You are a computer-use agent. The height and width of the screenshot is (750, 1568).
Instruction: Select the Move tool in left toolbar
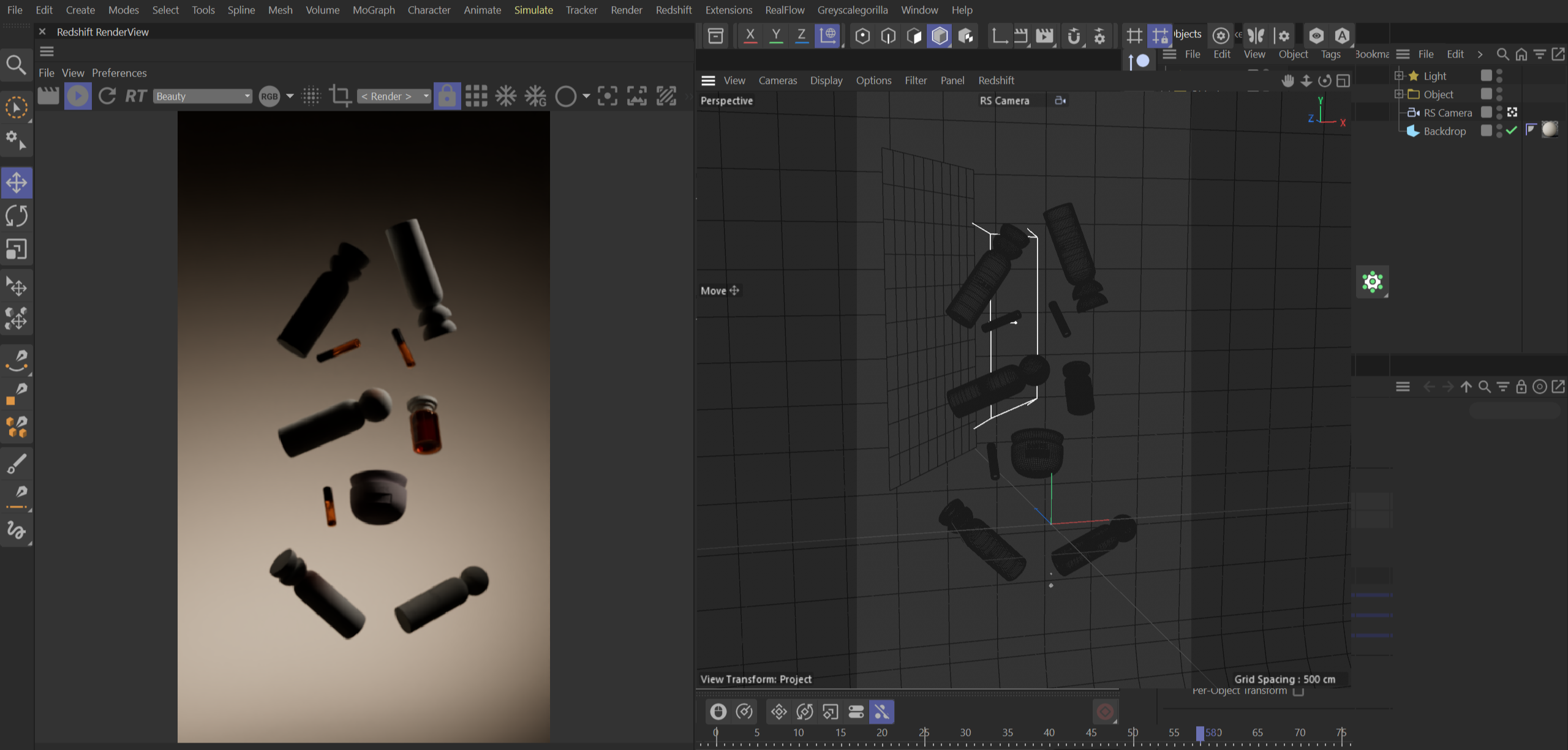coord(17,182)
